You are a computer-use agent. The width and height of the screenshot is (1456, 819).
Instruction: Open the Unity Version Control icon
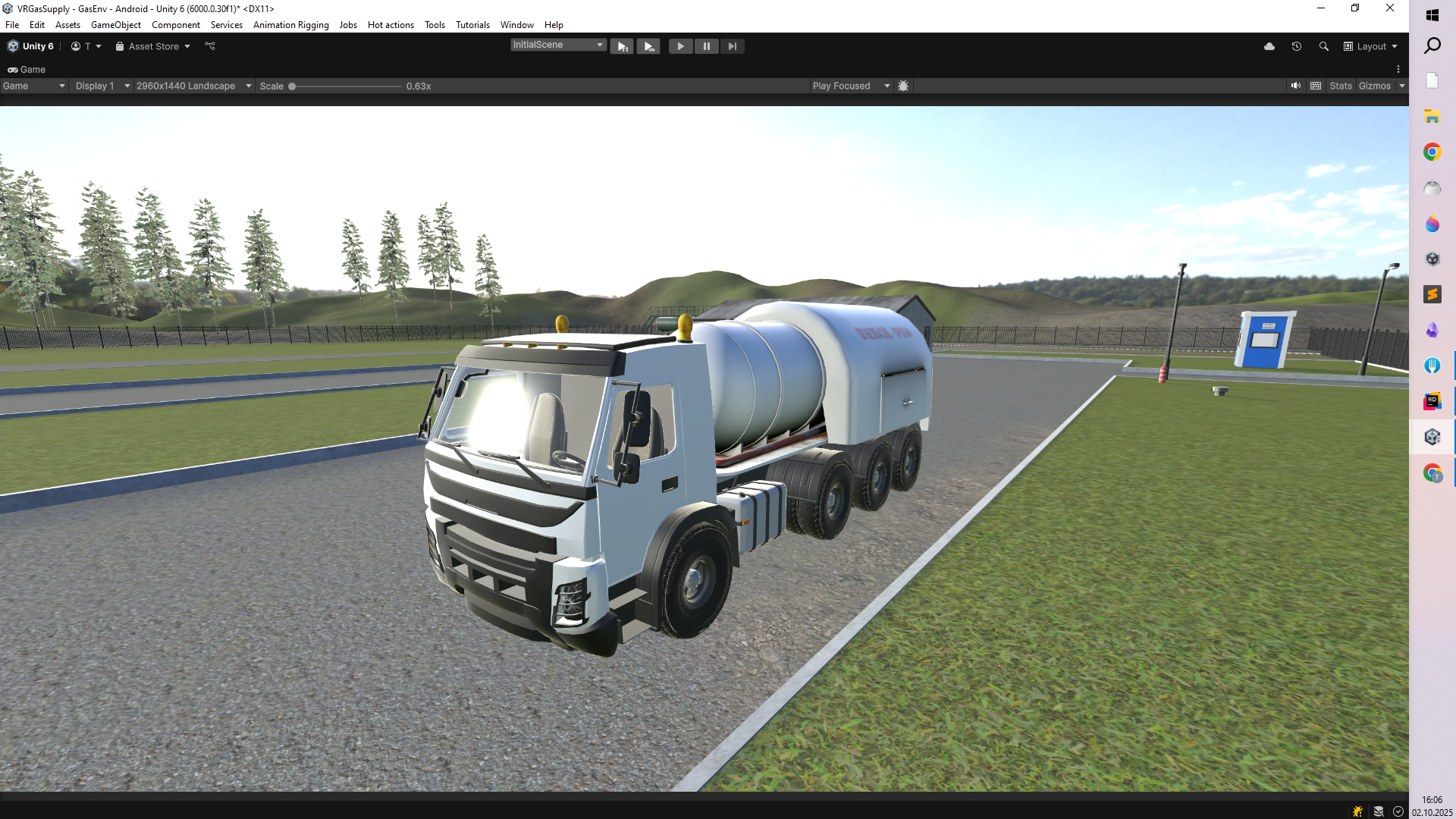[210, 46]
